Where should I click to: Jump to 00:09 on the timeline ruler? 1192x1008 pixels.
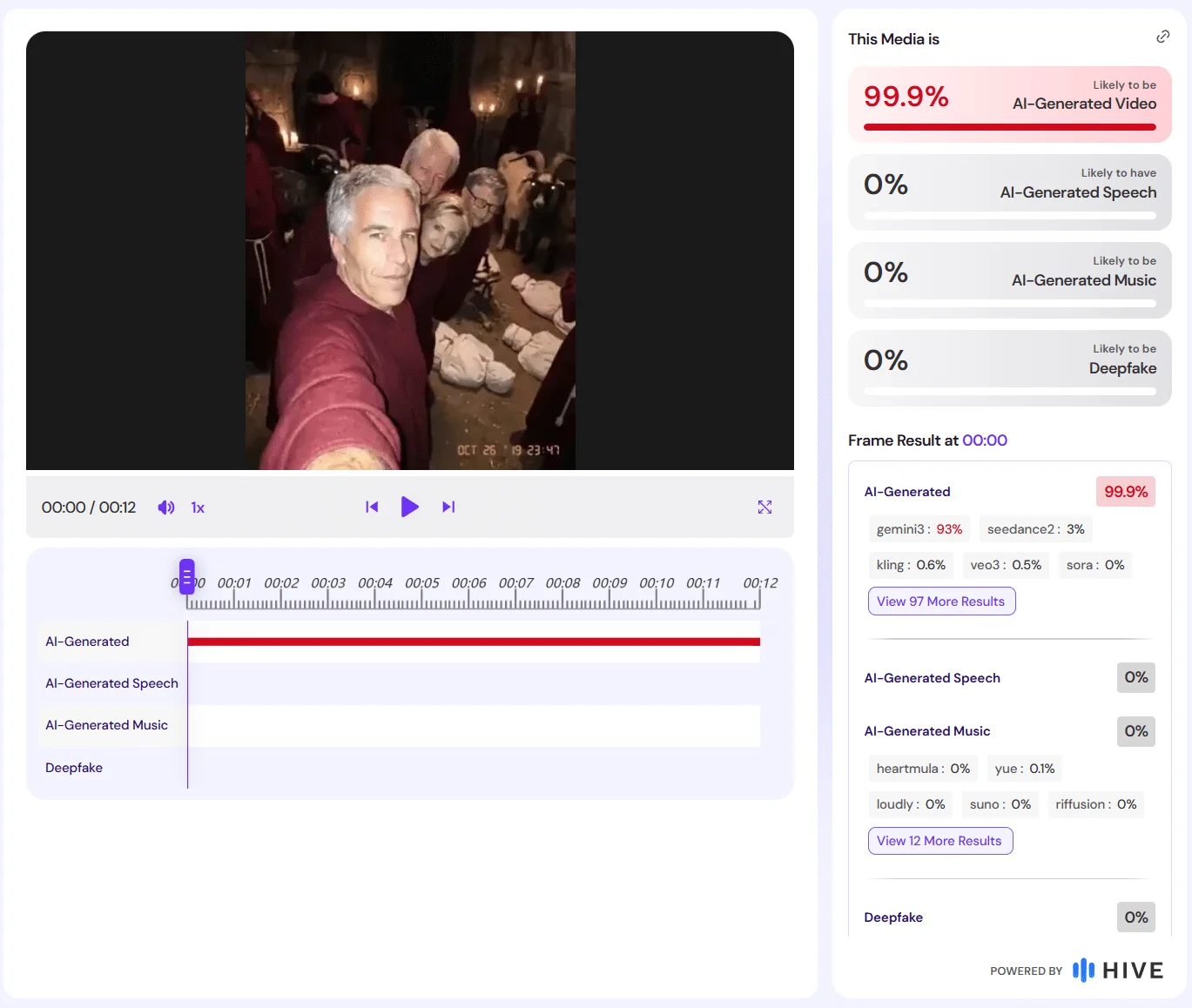tap(609, 583)
